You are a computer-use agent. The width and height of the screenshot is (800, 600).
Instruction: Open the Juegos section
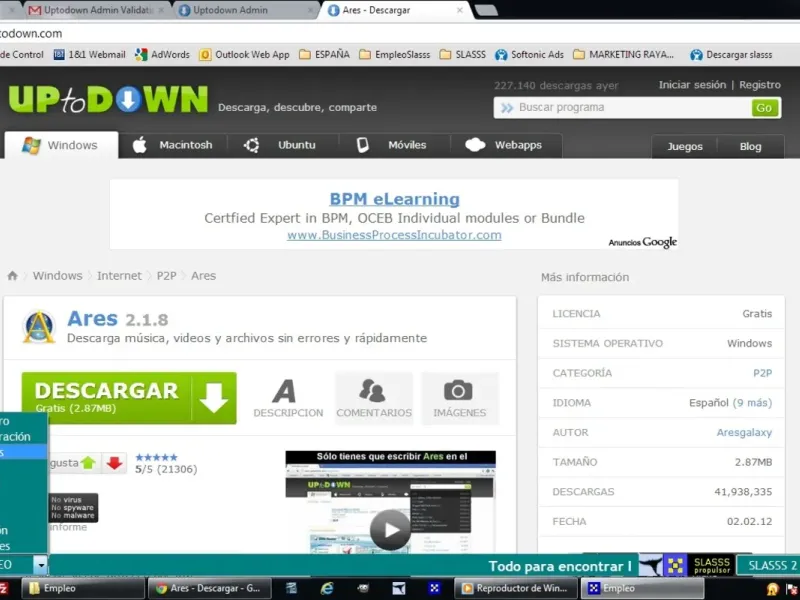coord(685,146)
